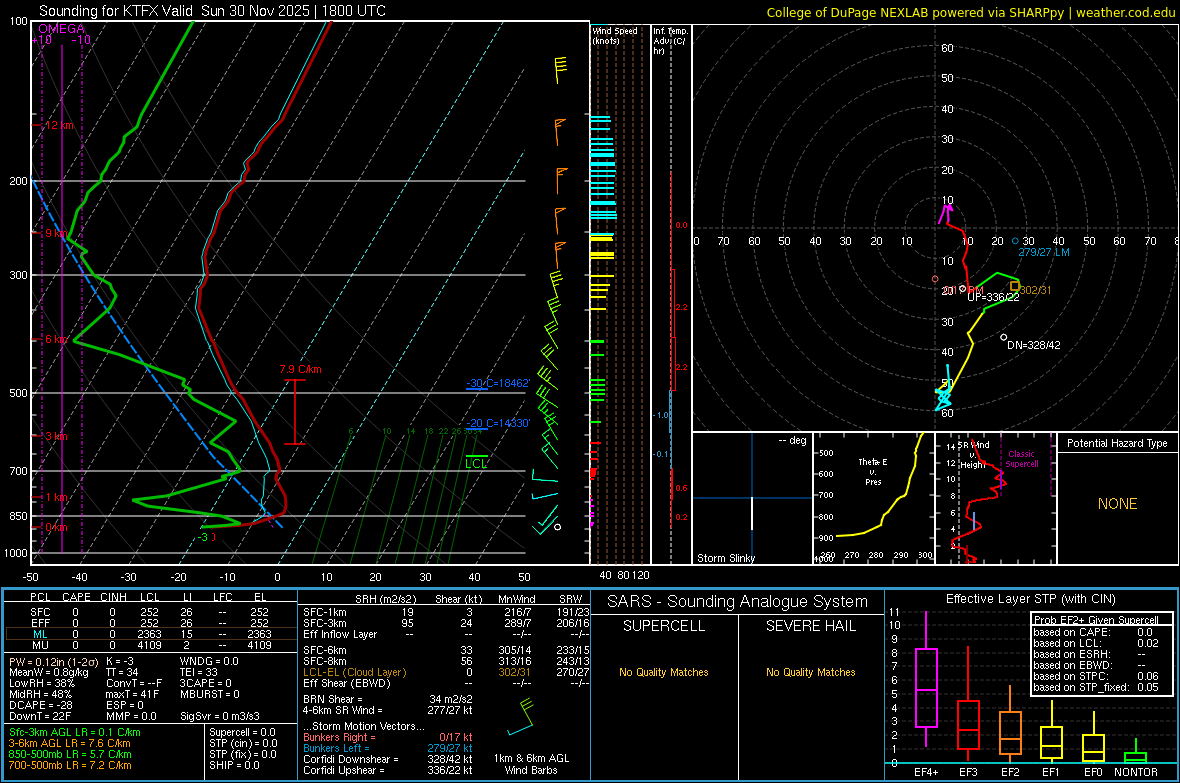Click the SUPERCELL column header
Screen dimensions: 1180x783
pos(664,626)
